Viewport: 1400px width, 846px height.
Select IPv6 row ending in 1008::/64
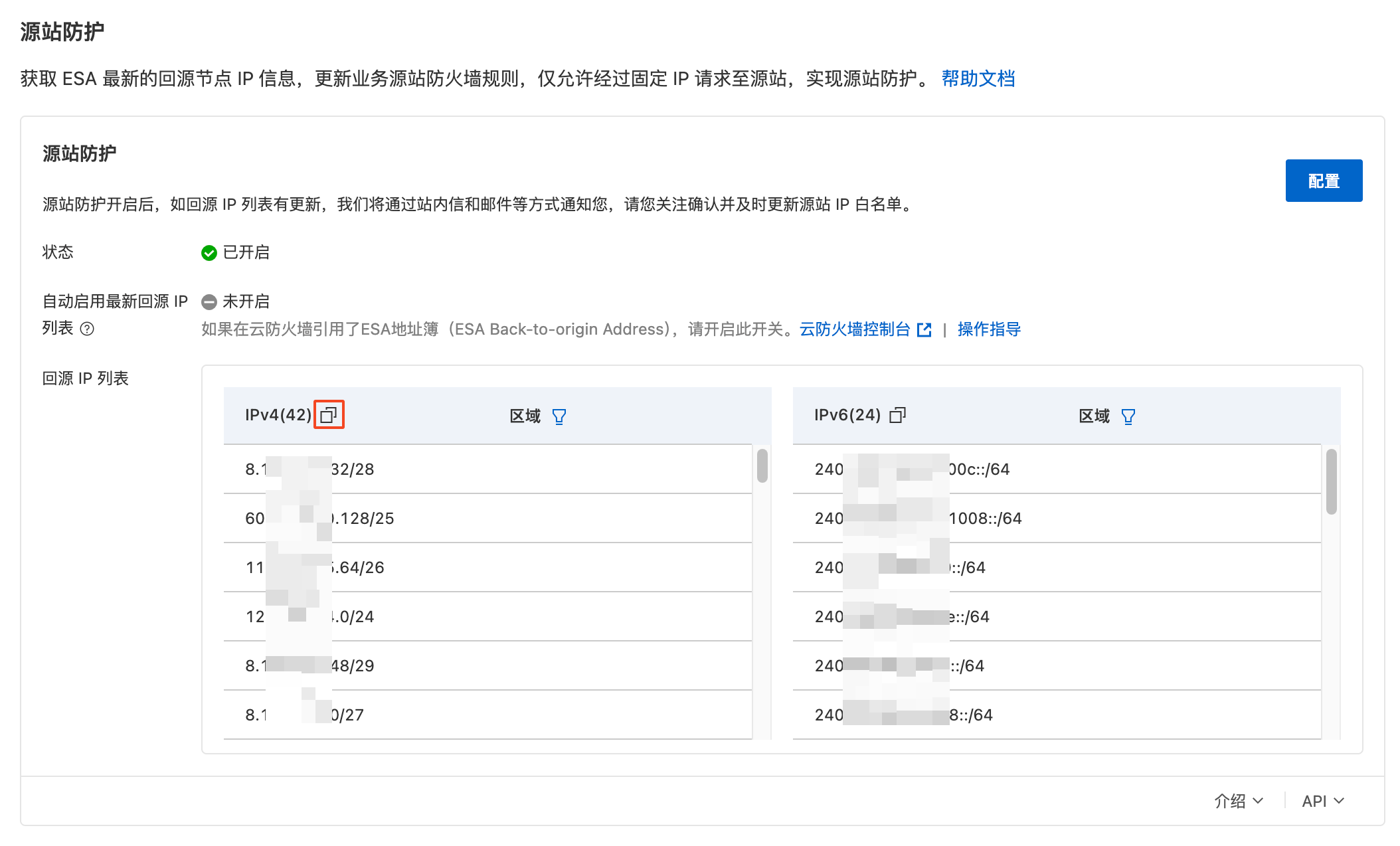click(x=984, y=519)
